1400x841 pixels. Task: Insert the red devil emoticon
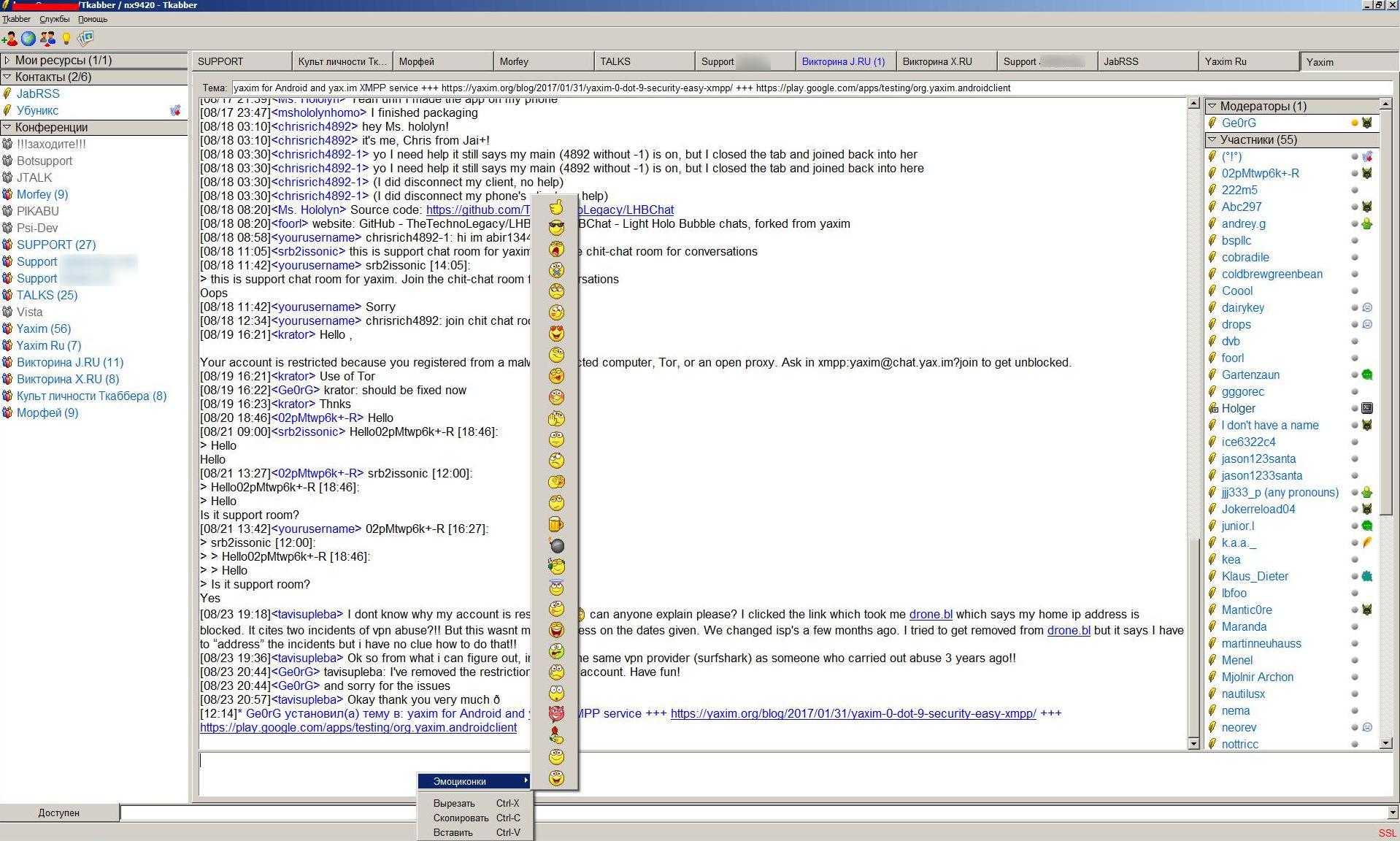(556, 713)
